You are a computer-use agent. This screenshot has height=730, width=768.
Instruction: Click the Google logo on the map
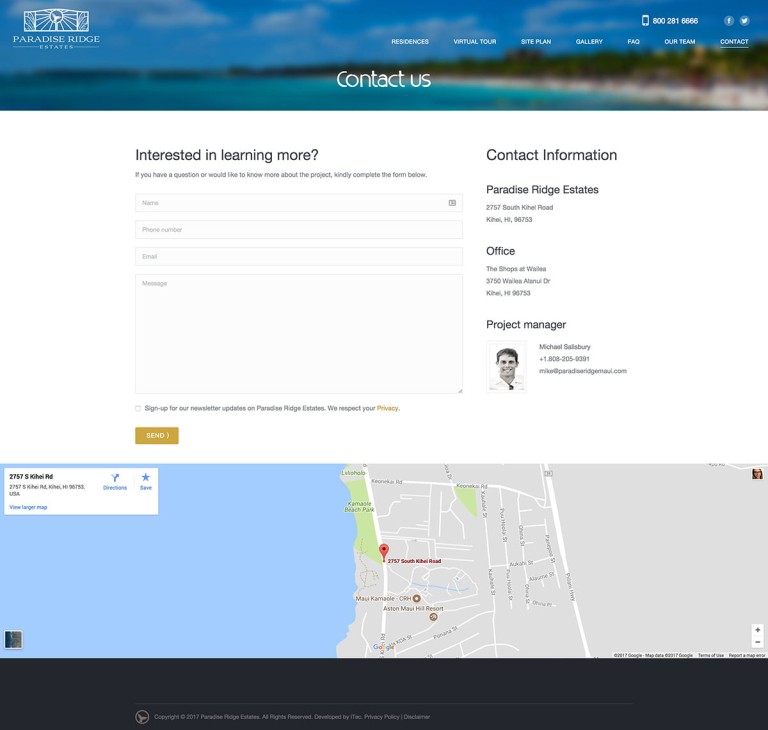pyautogui.click(x=383, y=647)
